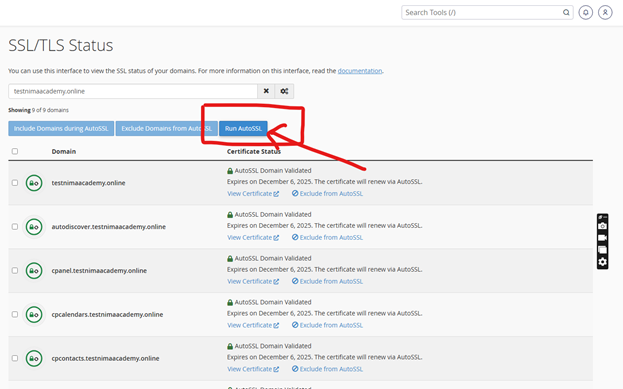Click the lock status icon for autodiscover.testnimaacademy.online
Image resolution: width=623 pixels, height=389 pixels.
click(x=34, y=226)
